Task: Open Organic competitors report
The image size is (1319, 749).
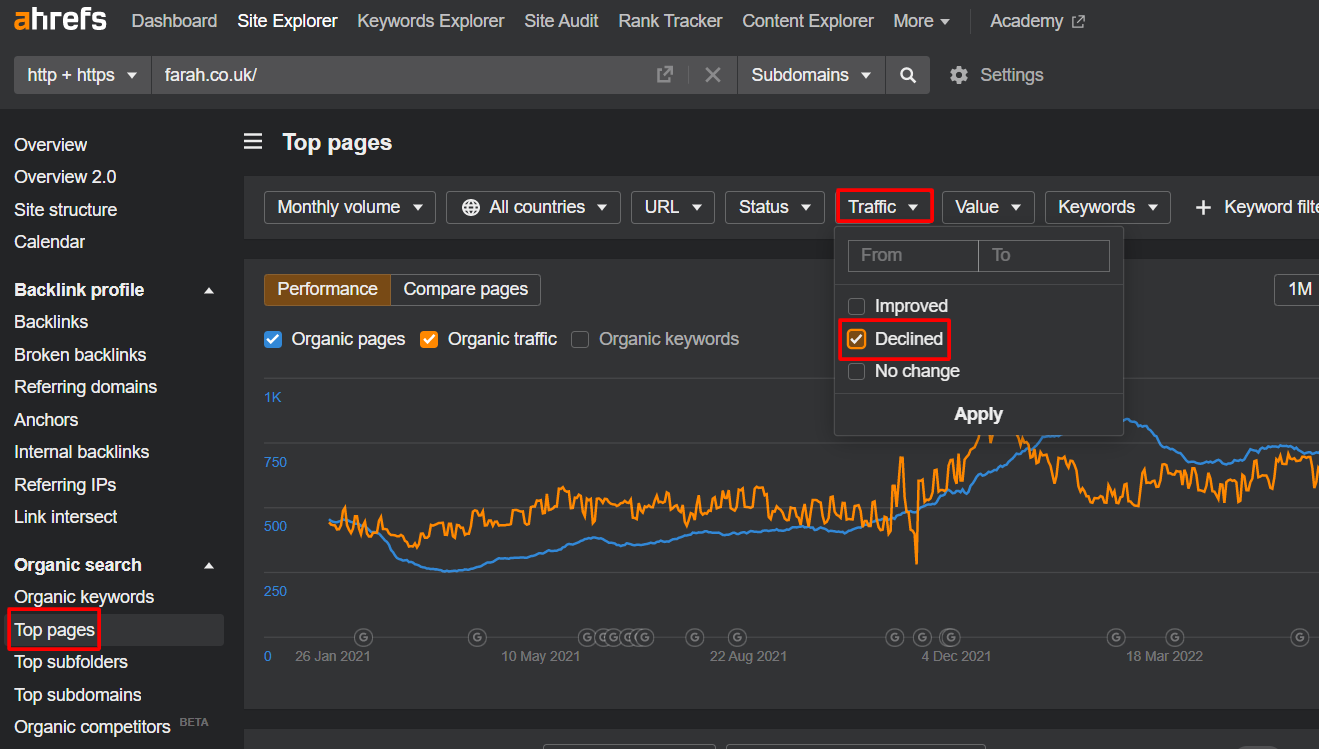Action: click(x=92, y=727)
